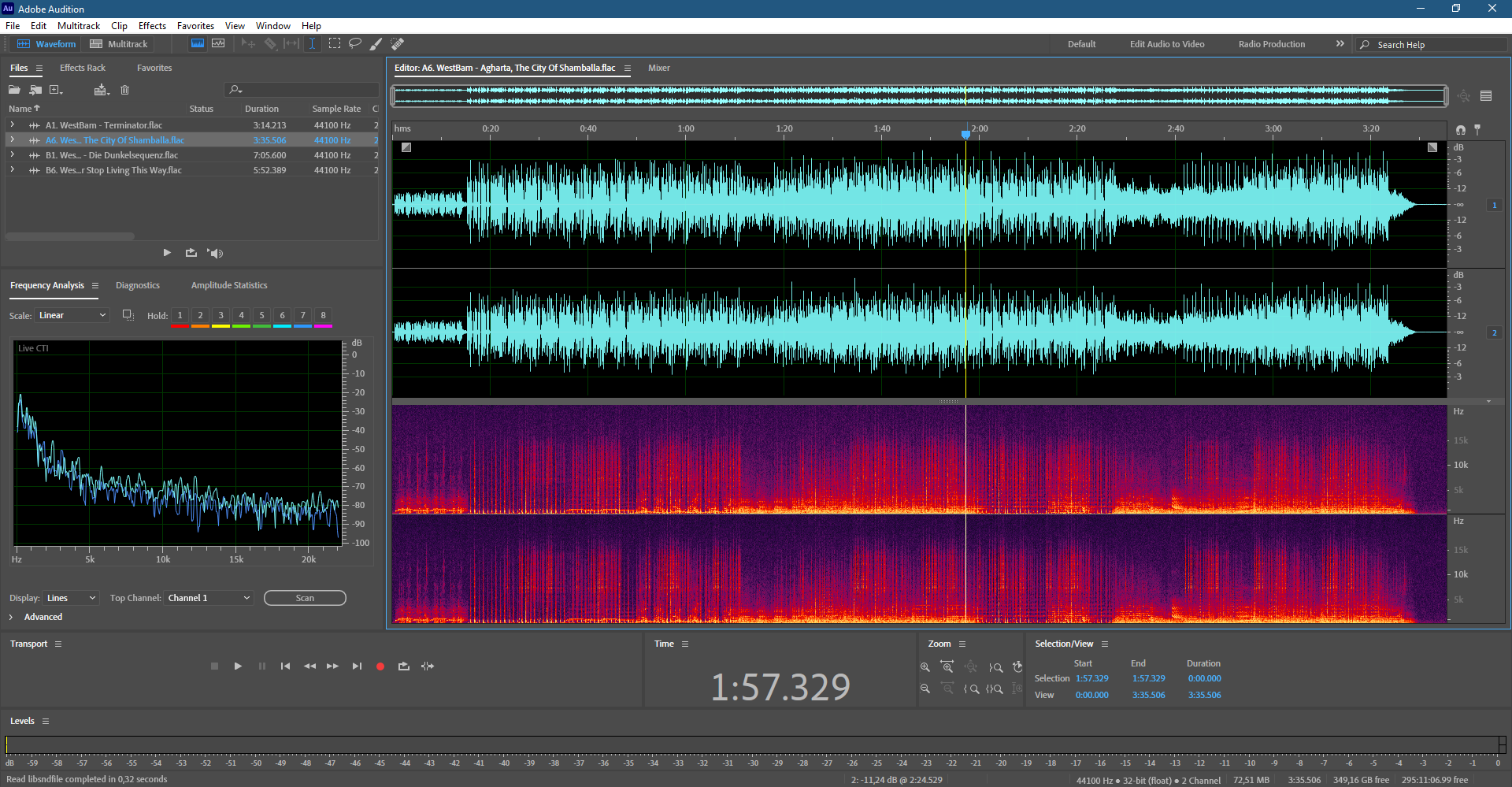Screen dimensions: 1512x787
Task: Open the Frequency Analysis panel menu
Action: click(x=95, y=285)
